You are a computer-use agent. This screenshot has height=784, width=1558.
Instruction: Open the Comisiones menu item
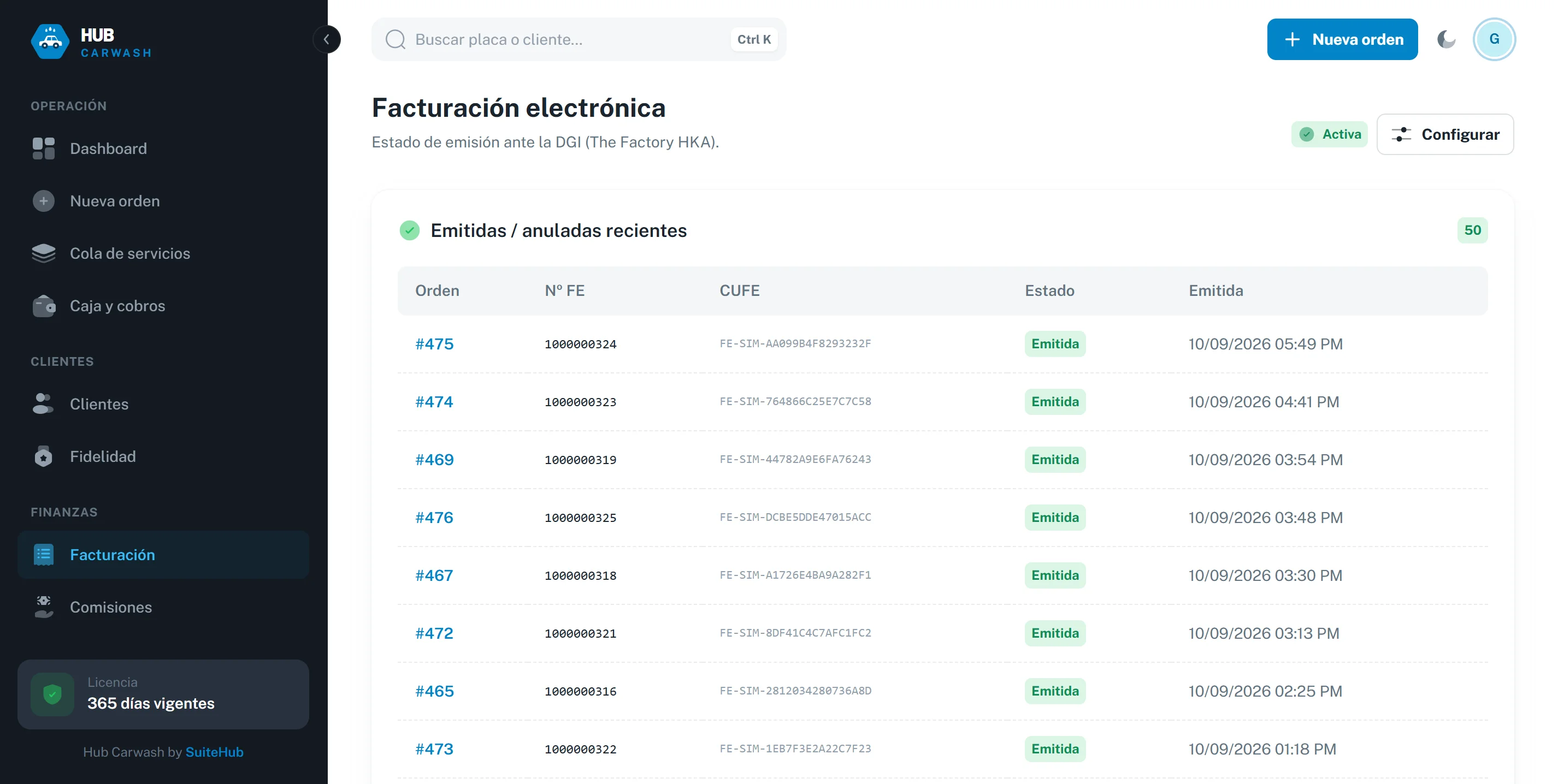(x=163, y=607)
